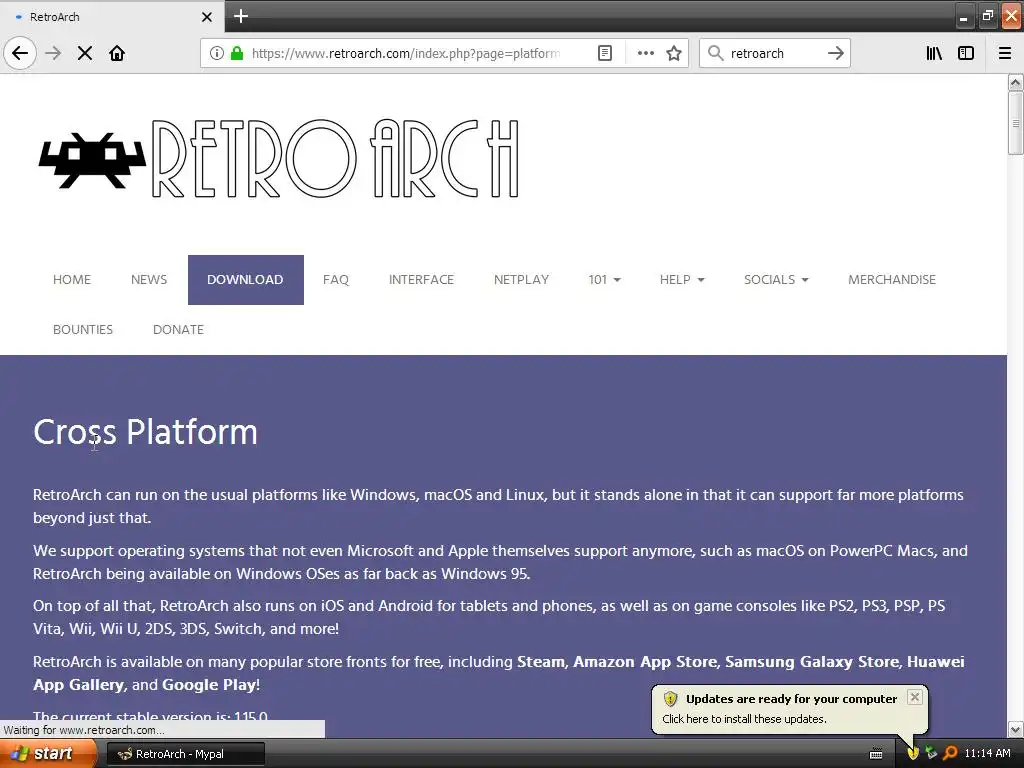Click the bold Google Play text
Image resolution: width=1024 pixels, height=768 pixels.
click(x=209, y=684)
